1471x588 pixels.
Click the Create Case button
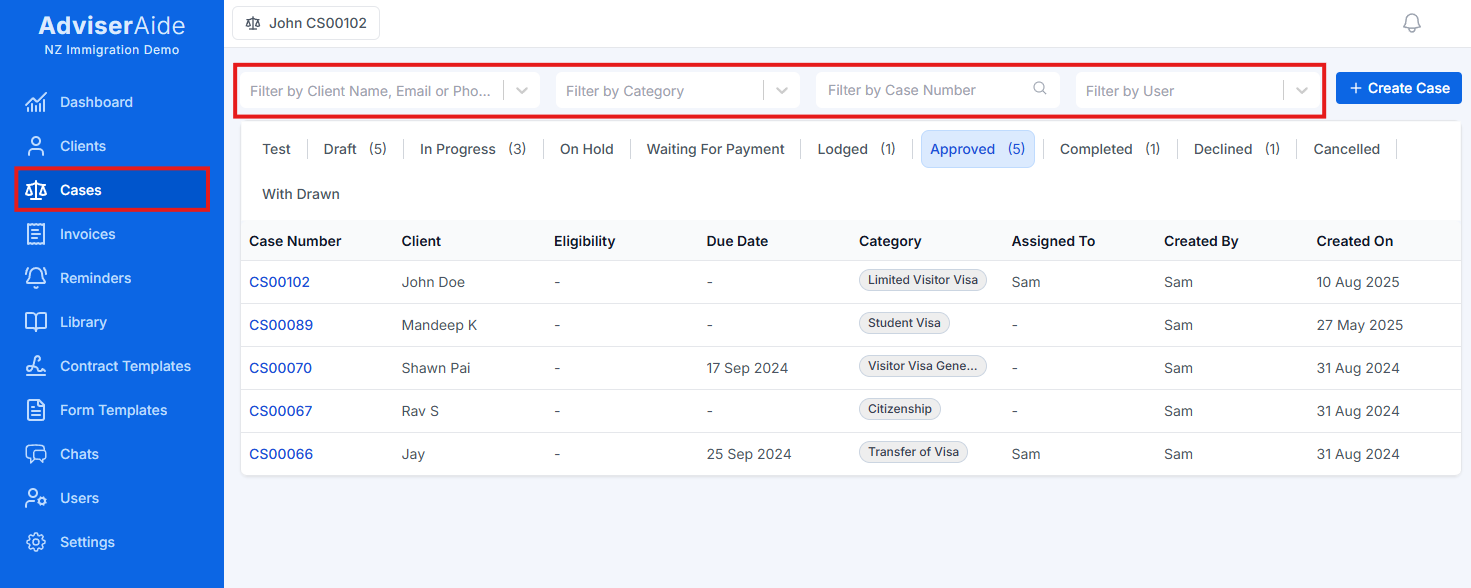point(1398,87)
